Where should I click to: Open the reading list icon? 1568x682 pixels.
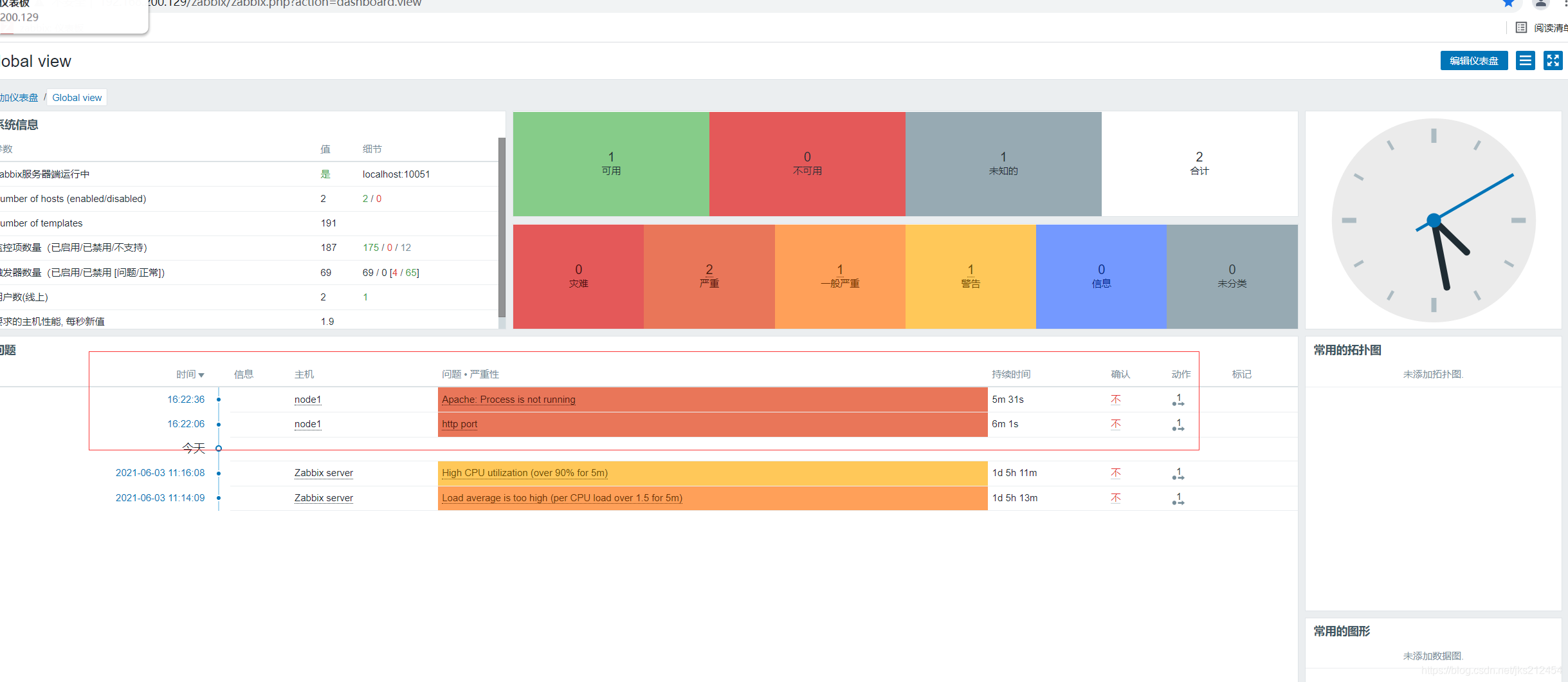pos(1521,27)
